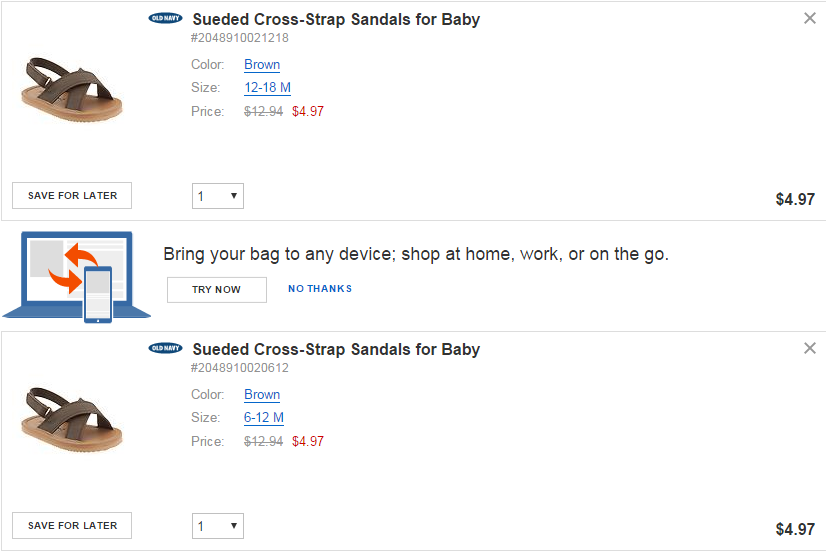Open the product title of item #2048910020612
Image resolution: width=826 pixels, height=555 pixels.
(x=336, y=349)
